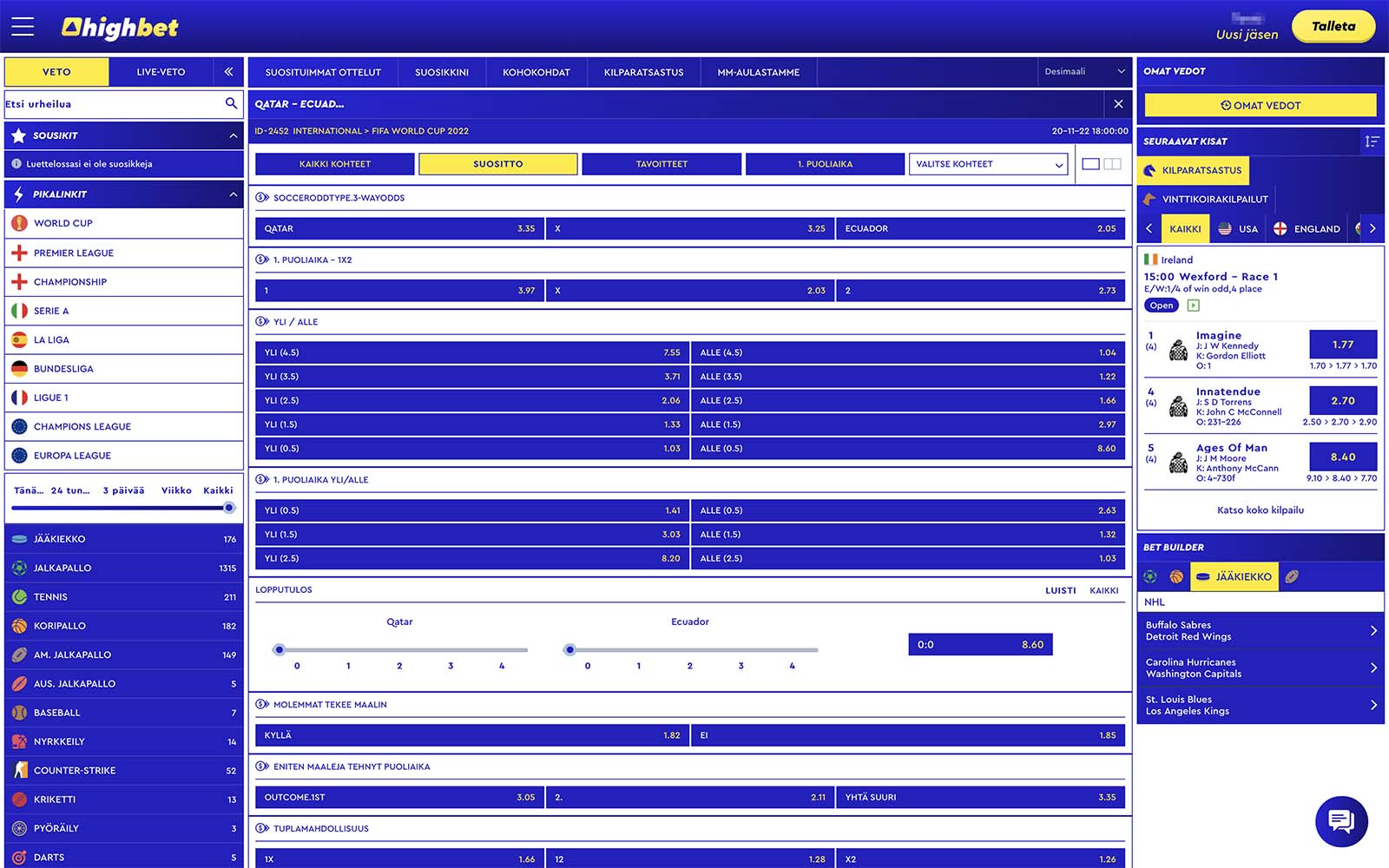Click the Wexford race video stream icon
The image size is (1389, 868).
pos(1194,306)
